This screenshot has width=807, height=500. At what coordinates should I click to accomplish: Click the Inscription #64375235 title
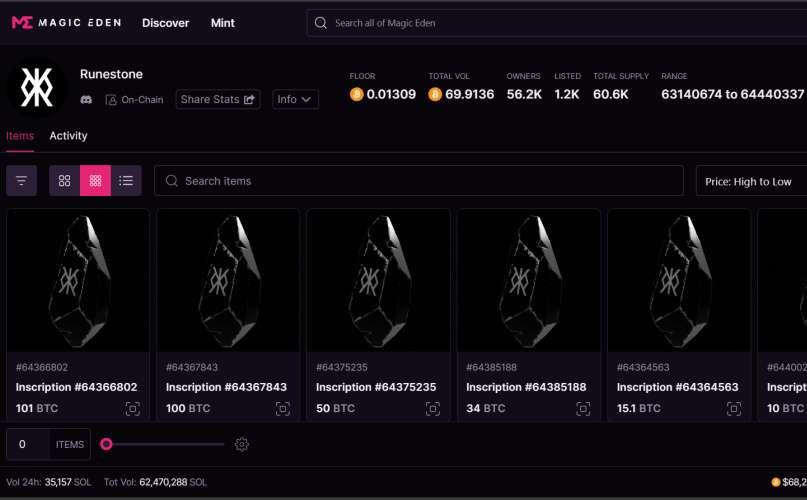376,387
